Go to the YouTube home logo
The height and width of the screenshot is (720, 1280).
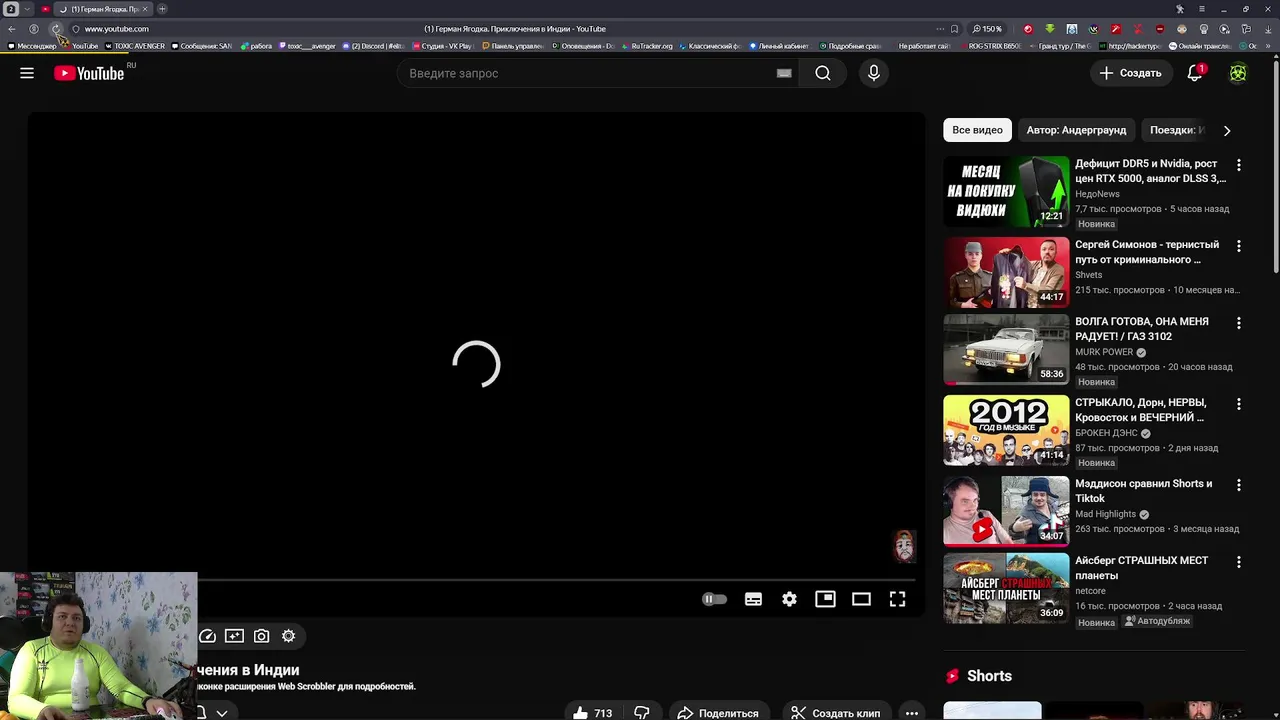tap(89, 73)
